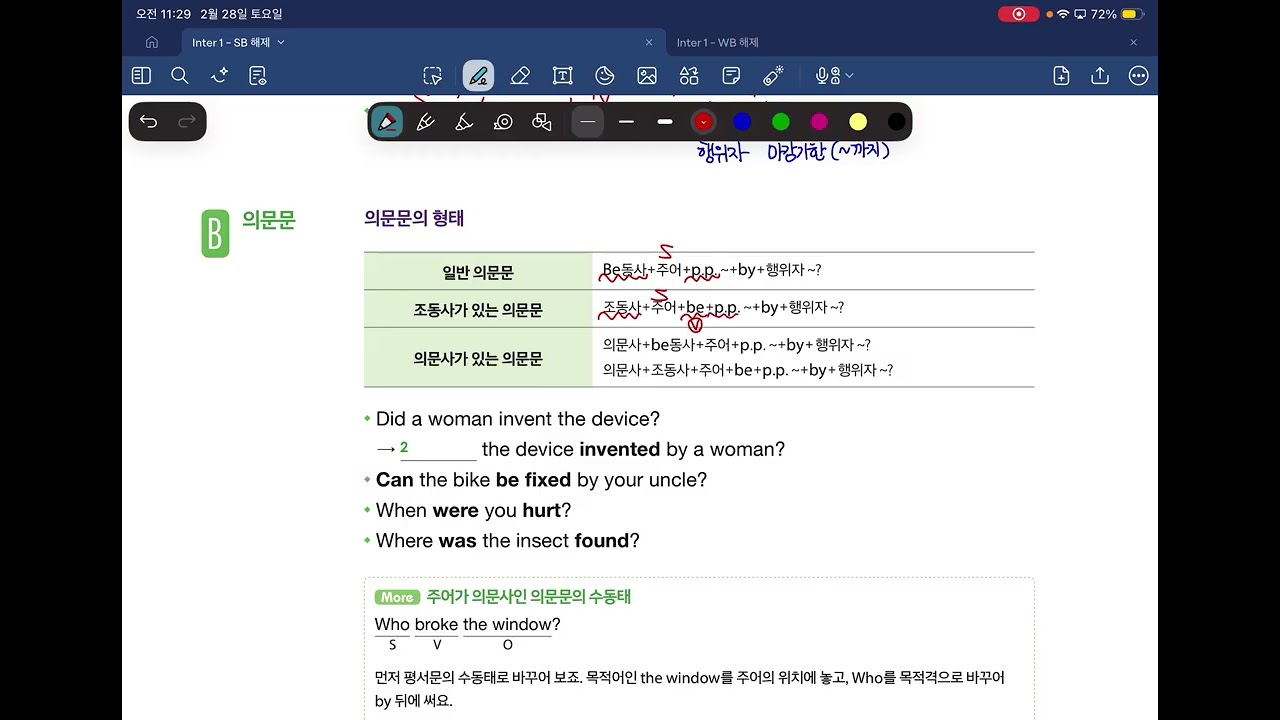Select the sticky note tool
Screen dimensions: 1280x720
tap(731, 76)
